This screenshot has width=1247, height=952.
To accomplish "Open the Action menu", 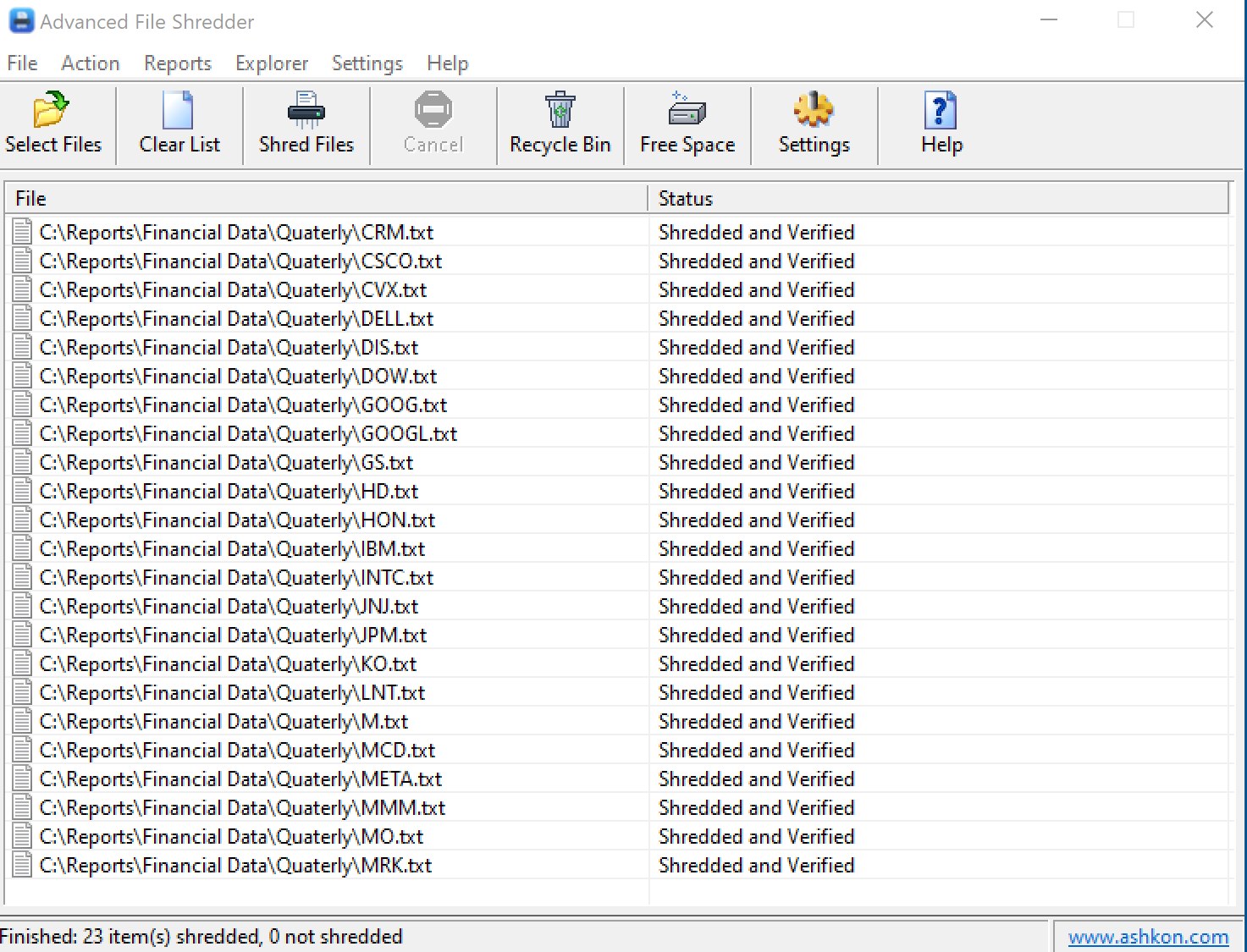I will pos(91,63).
